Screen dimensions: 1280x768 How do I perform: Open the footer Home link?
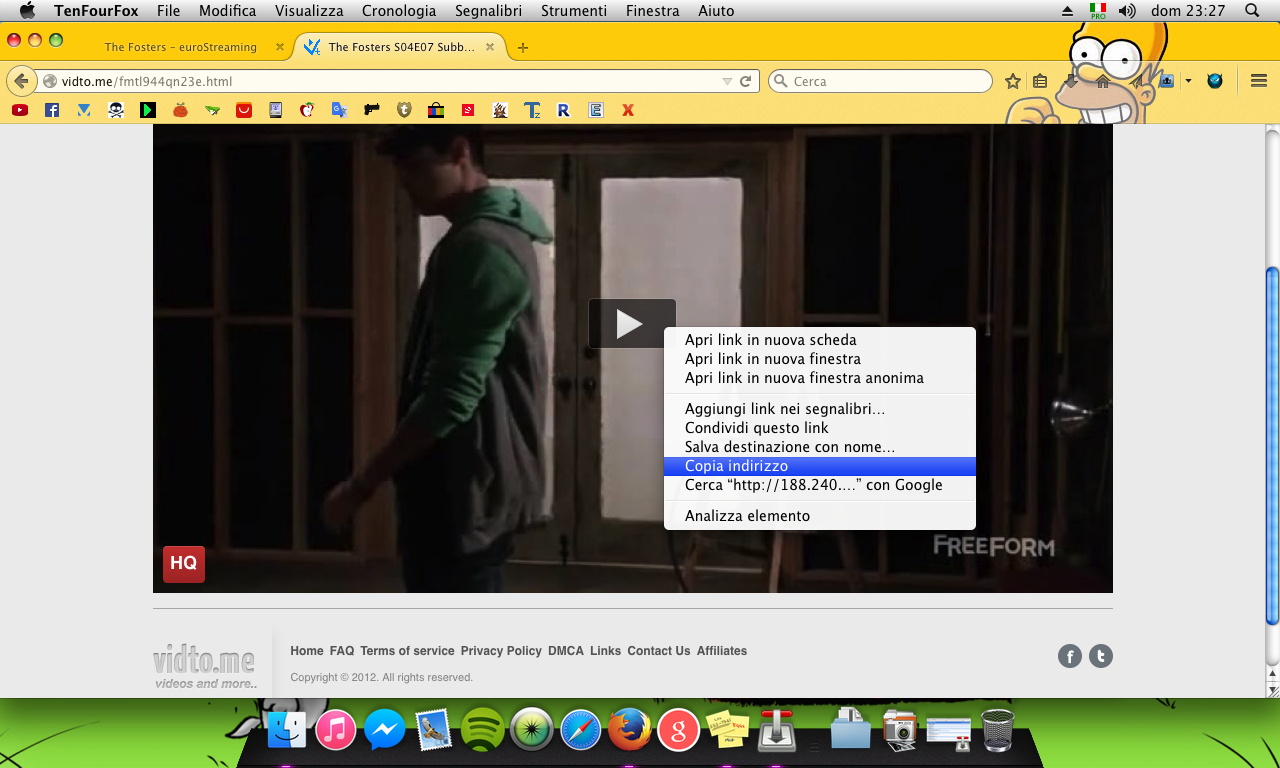[307, 651]
